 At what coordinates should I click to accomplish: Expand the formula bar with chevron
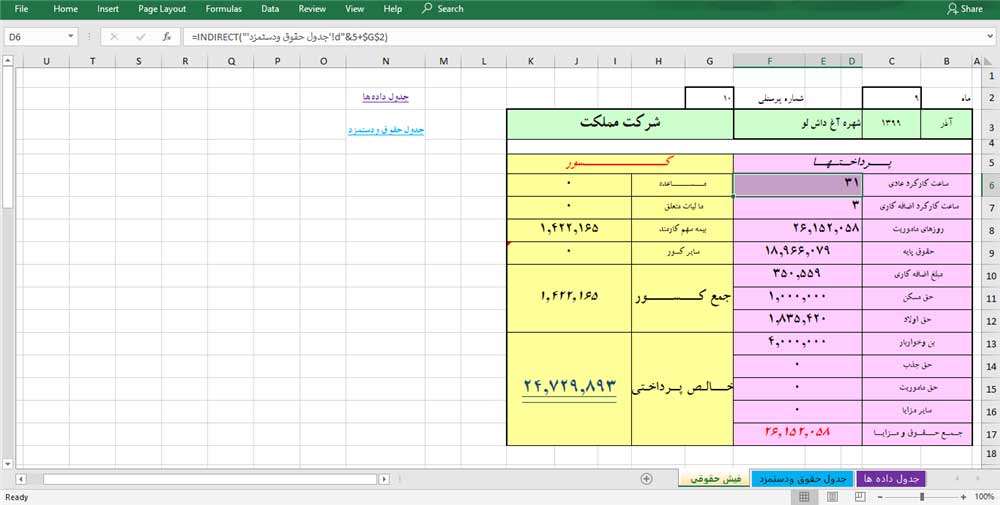tap(988, 37)
